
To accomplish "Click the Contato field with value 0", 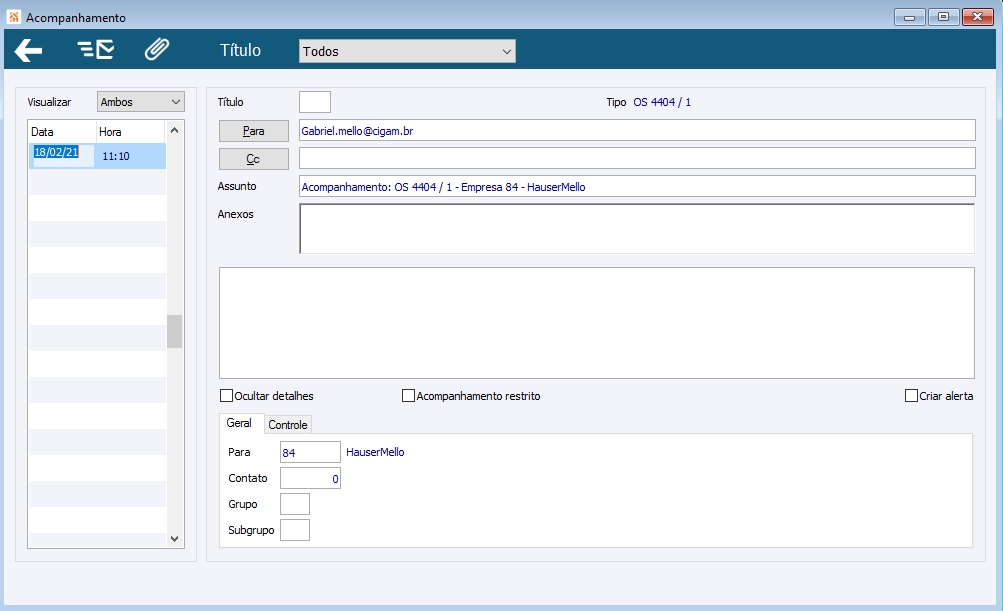I will pyautogui.click(x=310, y=479).
